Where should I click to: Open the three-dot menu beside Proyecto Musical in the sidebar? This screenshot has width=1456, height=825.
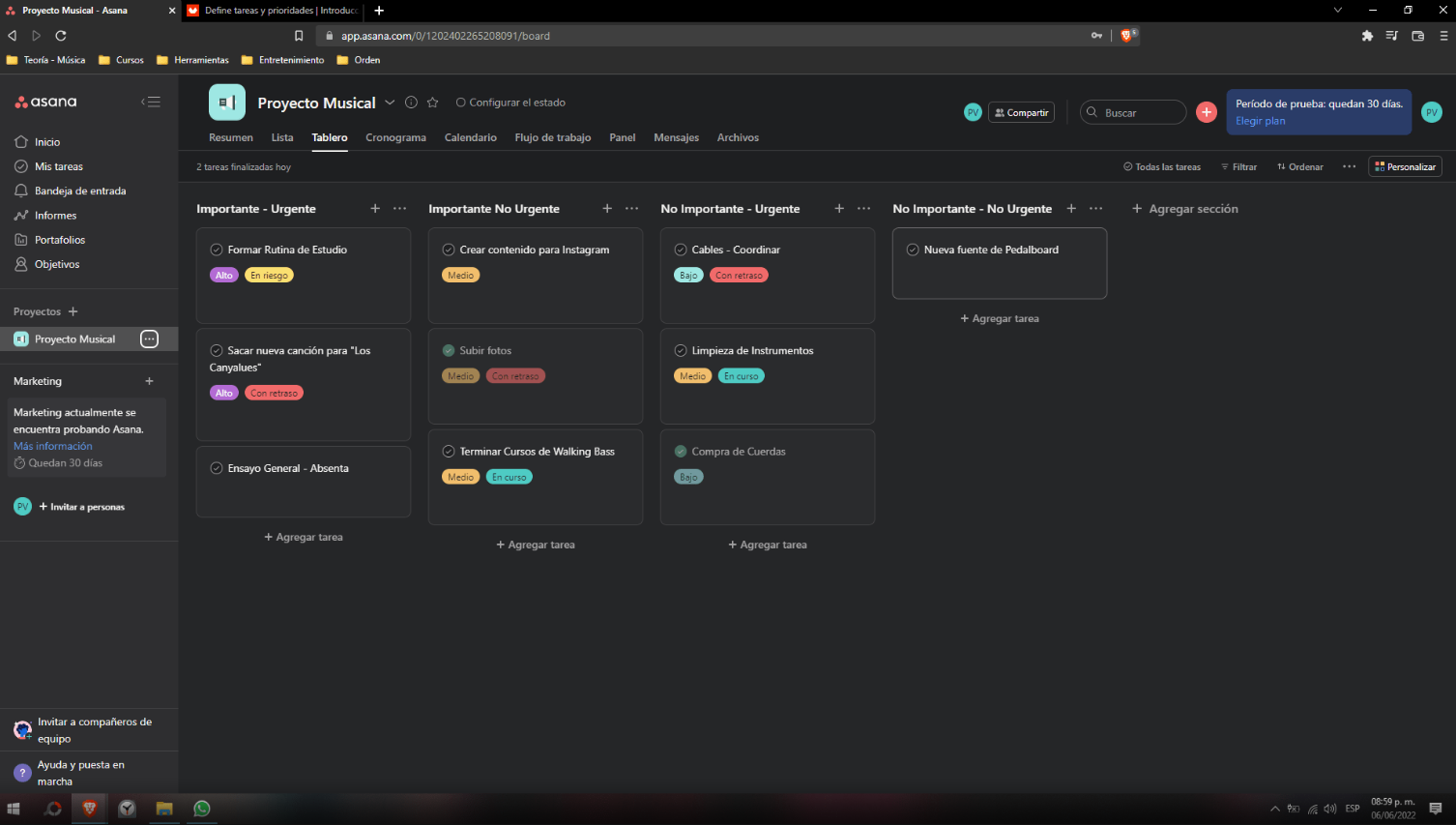[x=149, y=339]
